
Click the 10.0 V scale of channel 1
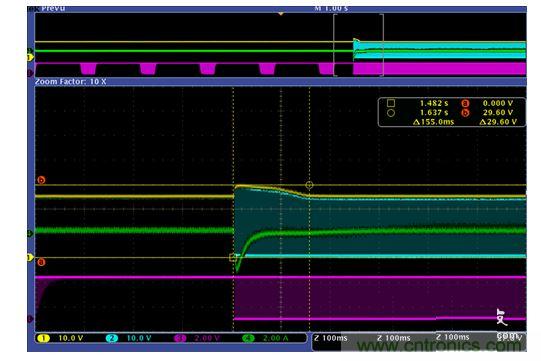[71, 338]
